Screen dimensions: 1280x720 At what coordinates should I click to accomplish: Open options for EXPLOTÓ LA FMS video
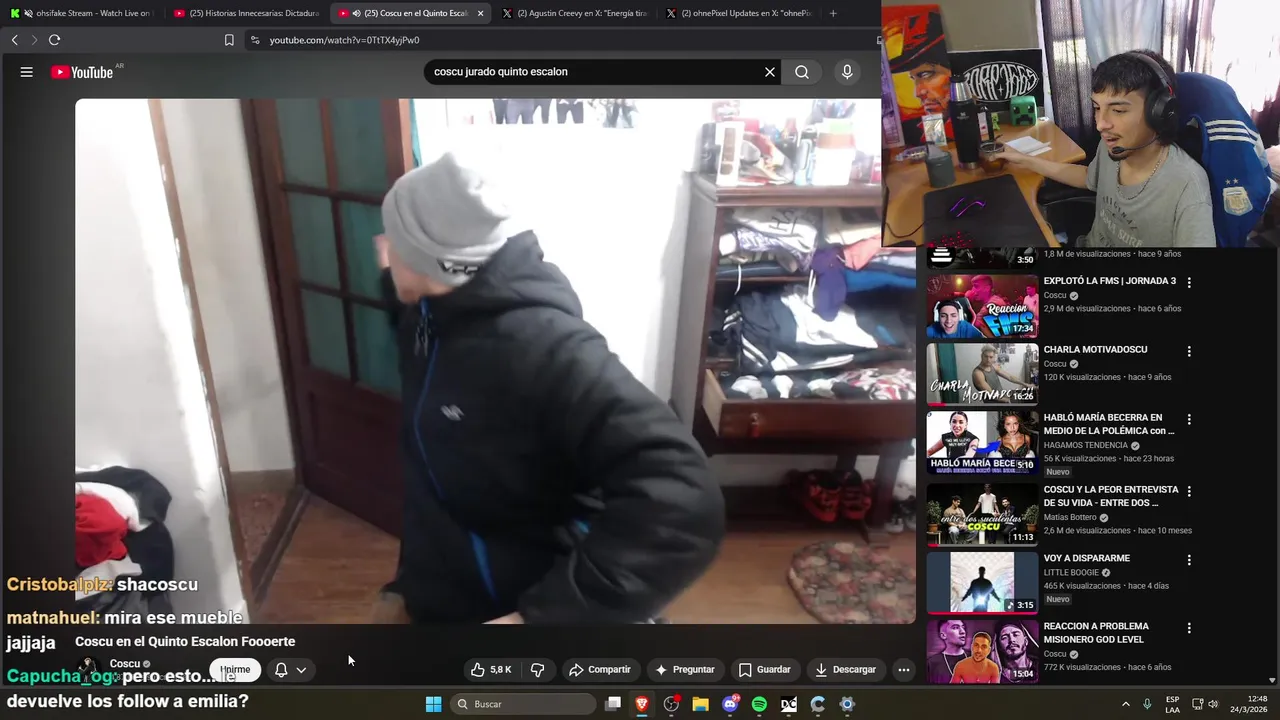point(1189,283)
